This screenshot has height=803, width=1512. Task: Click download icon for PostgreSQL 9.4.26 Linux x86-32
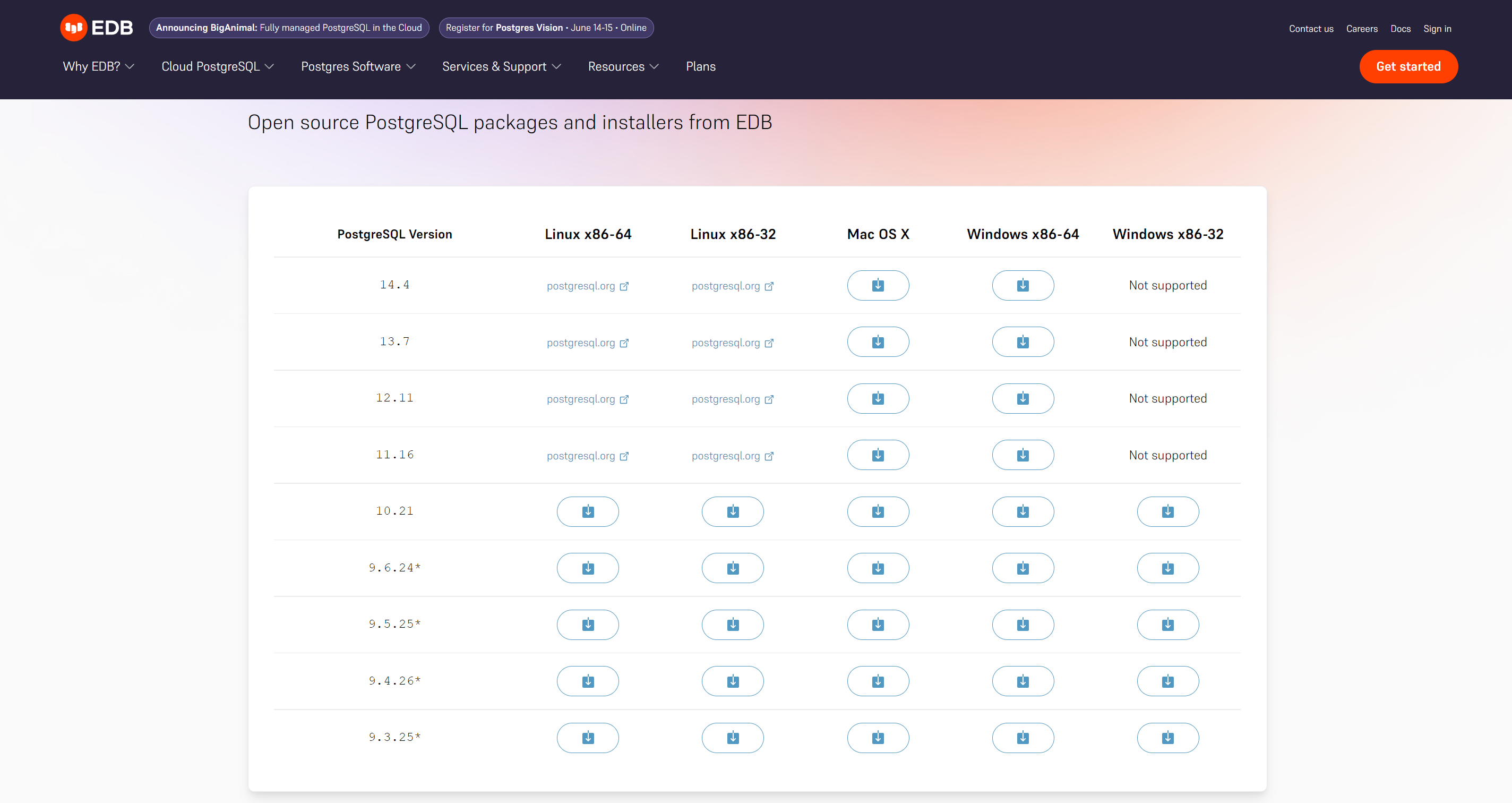click(x=733, y=681)
